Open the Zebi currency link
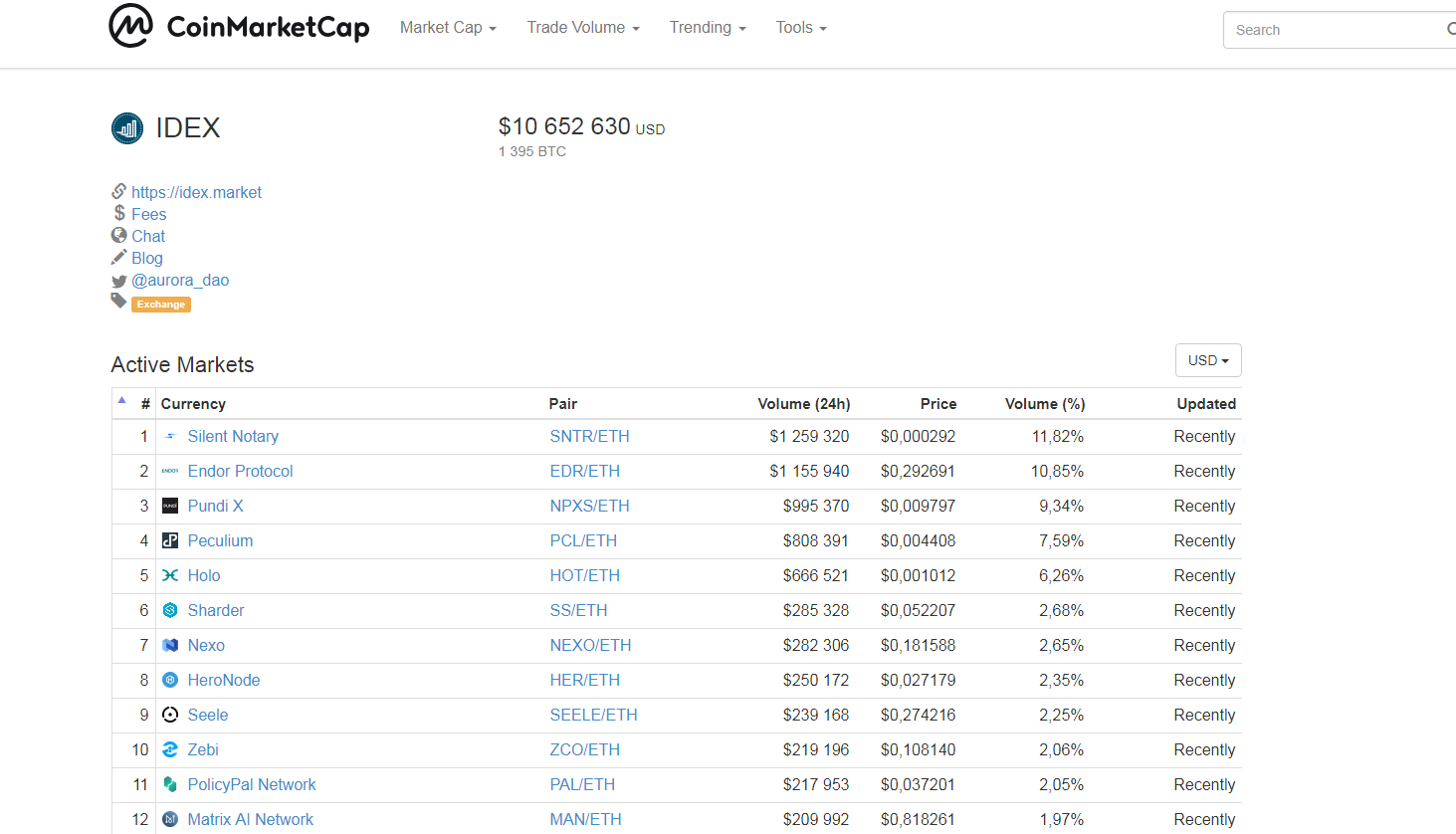 (x=203, y=749)
